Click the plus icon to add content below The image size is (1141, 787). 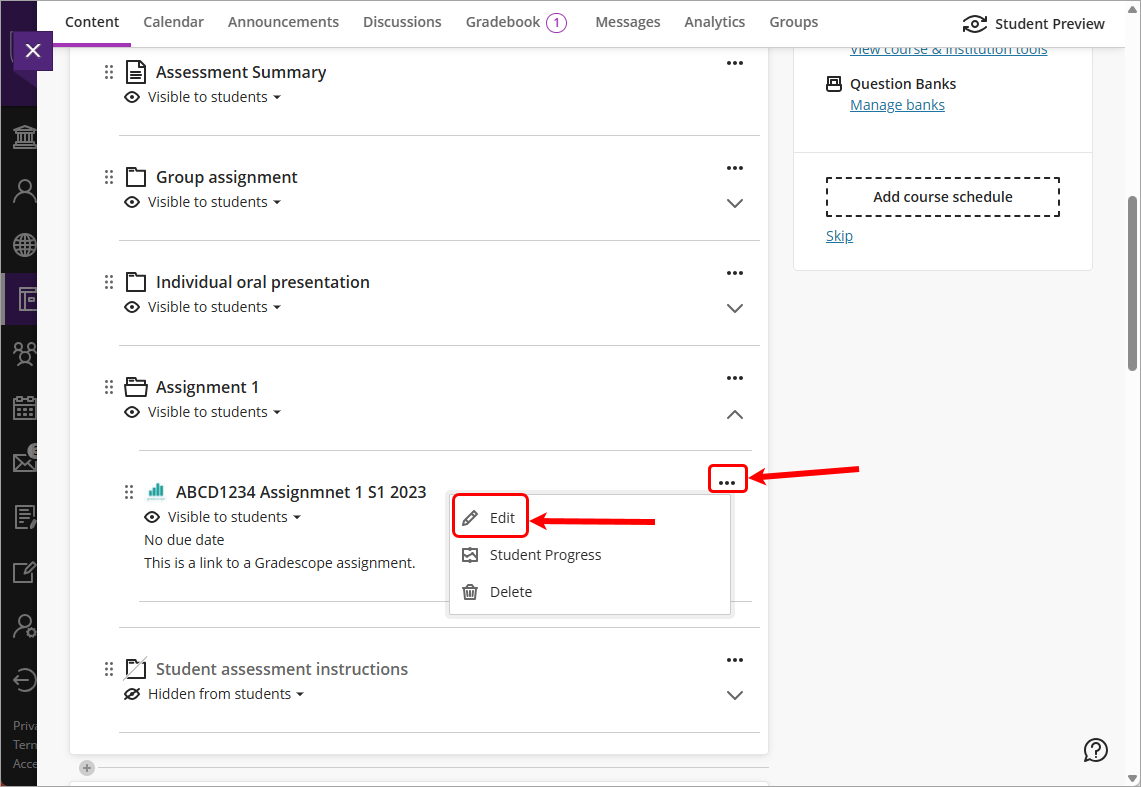(x=86, y=767)
